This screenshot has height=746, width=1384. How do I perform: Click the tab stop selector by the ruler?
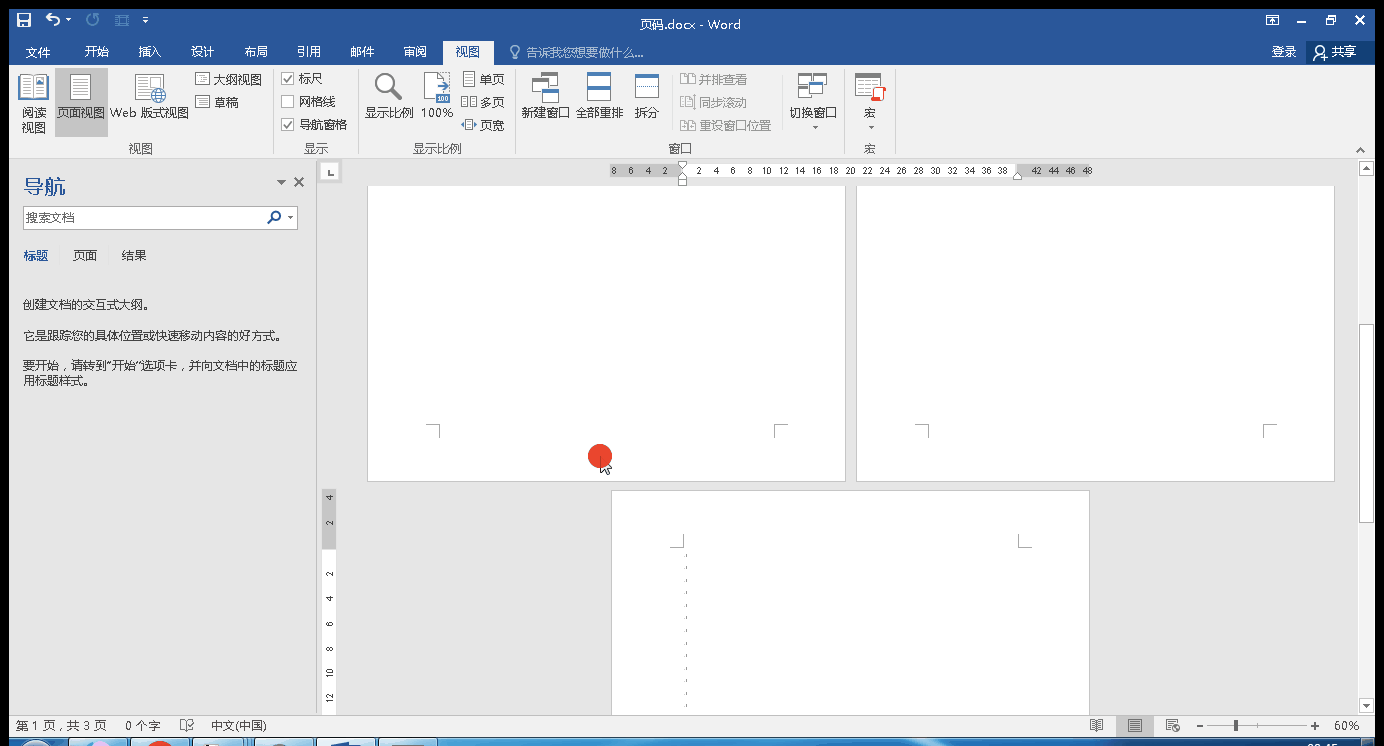[x=330, y=171]
